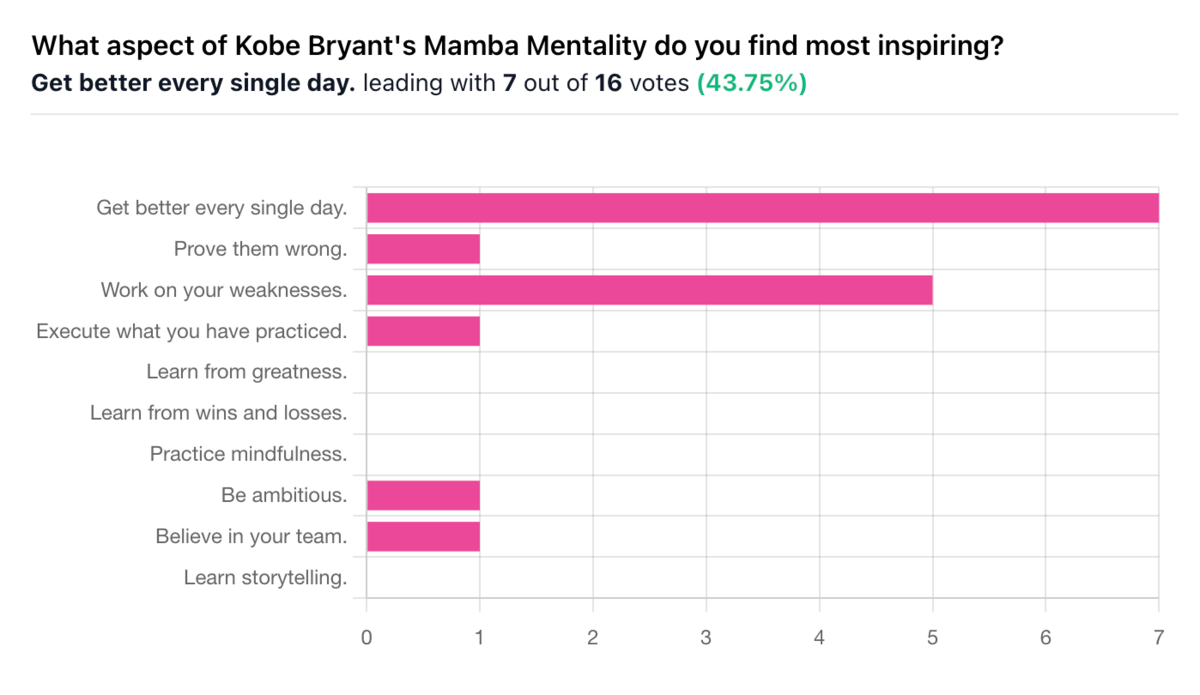
Task: Select the Prove them wrong bar
Action: point(423,249)
